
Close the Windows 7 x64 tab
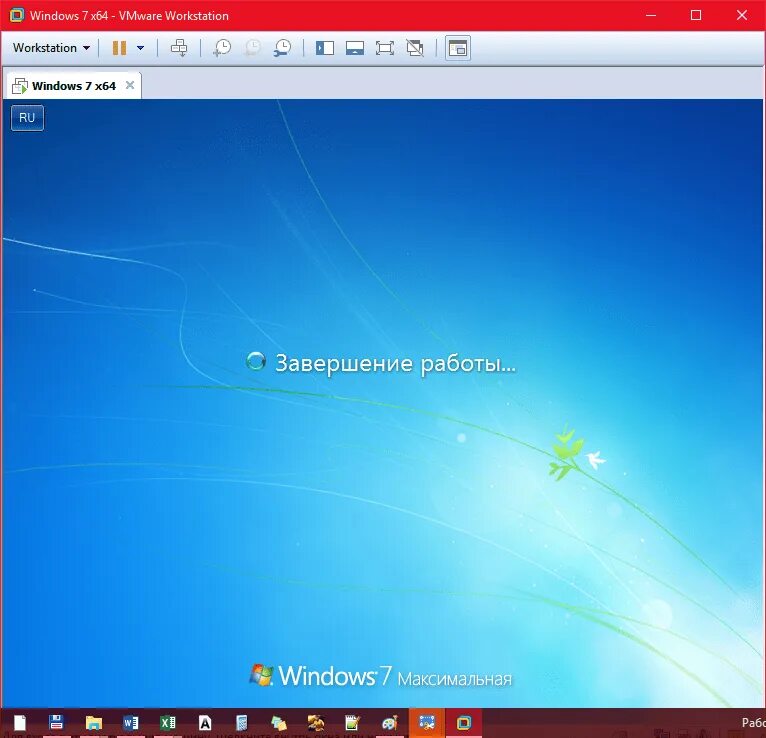click(x=130, y=85)
